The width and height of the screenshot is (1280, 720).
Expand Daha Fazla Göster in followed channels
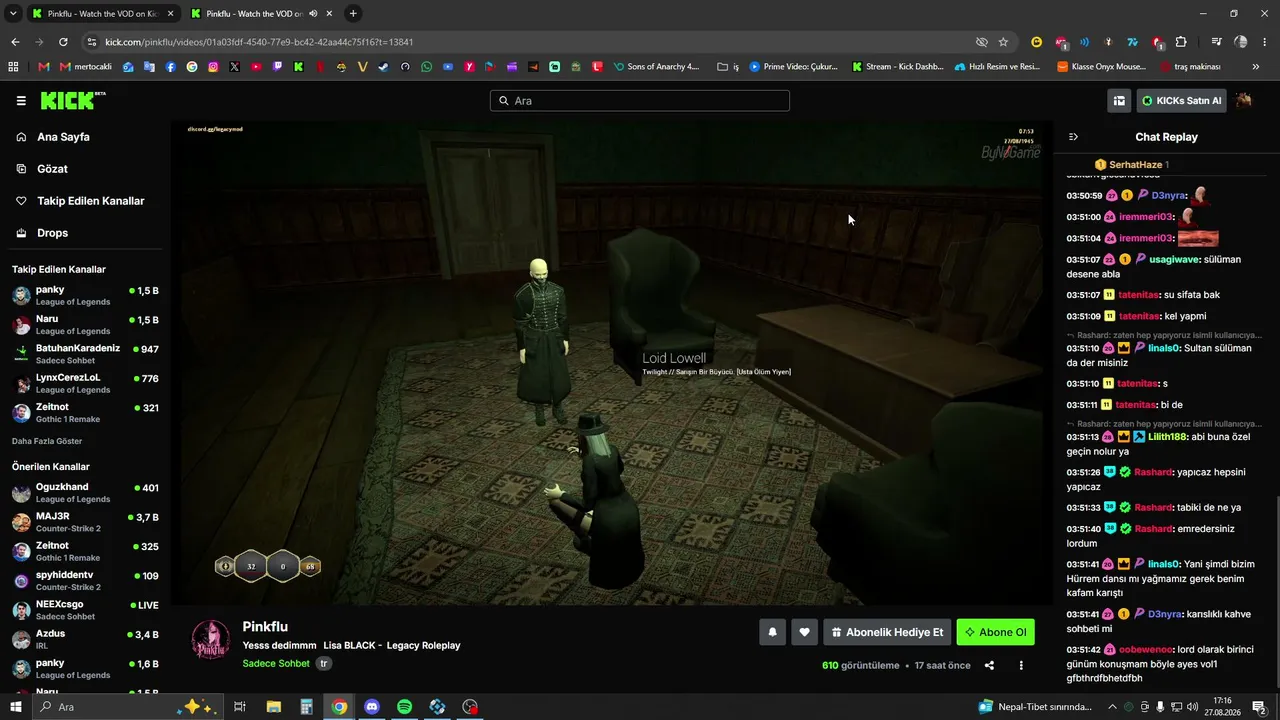(x=47, y=441)
